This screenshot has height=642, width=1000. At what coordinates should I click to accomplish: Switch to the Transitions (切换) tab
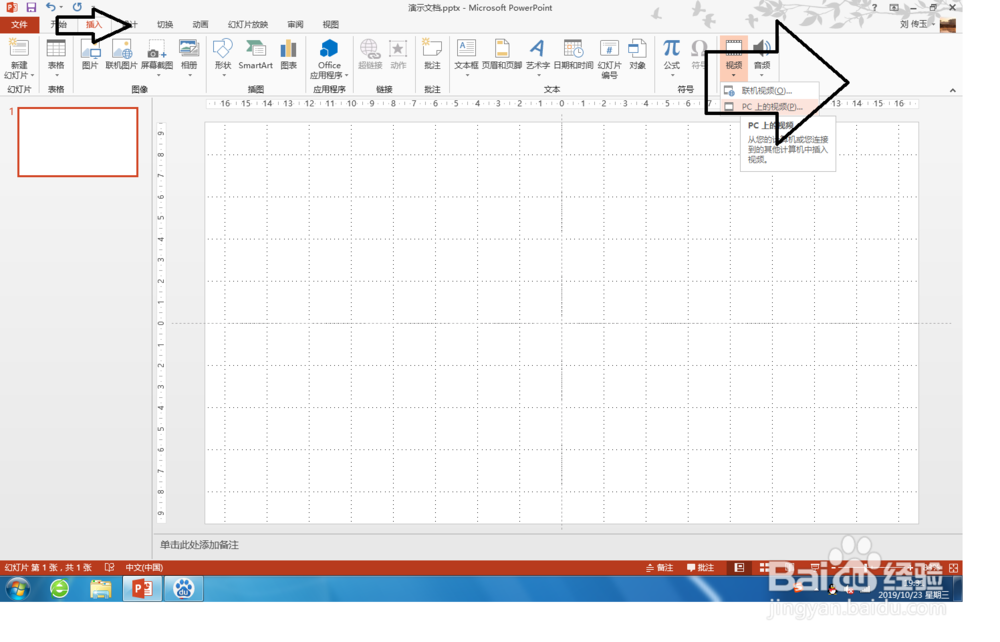point(165,24)
